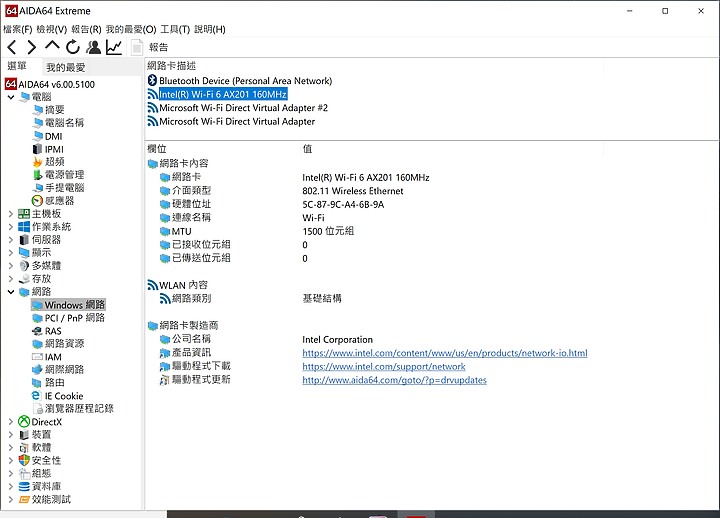Click the 報告 report toolbar button
This screenshot has width=720, height=518.
(x=150, y=47)
